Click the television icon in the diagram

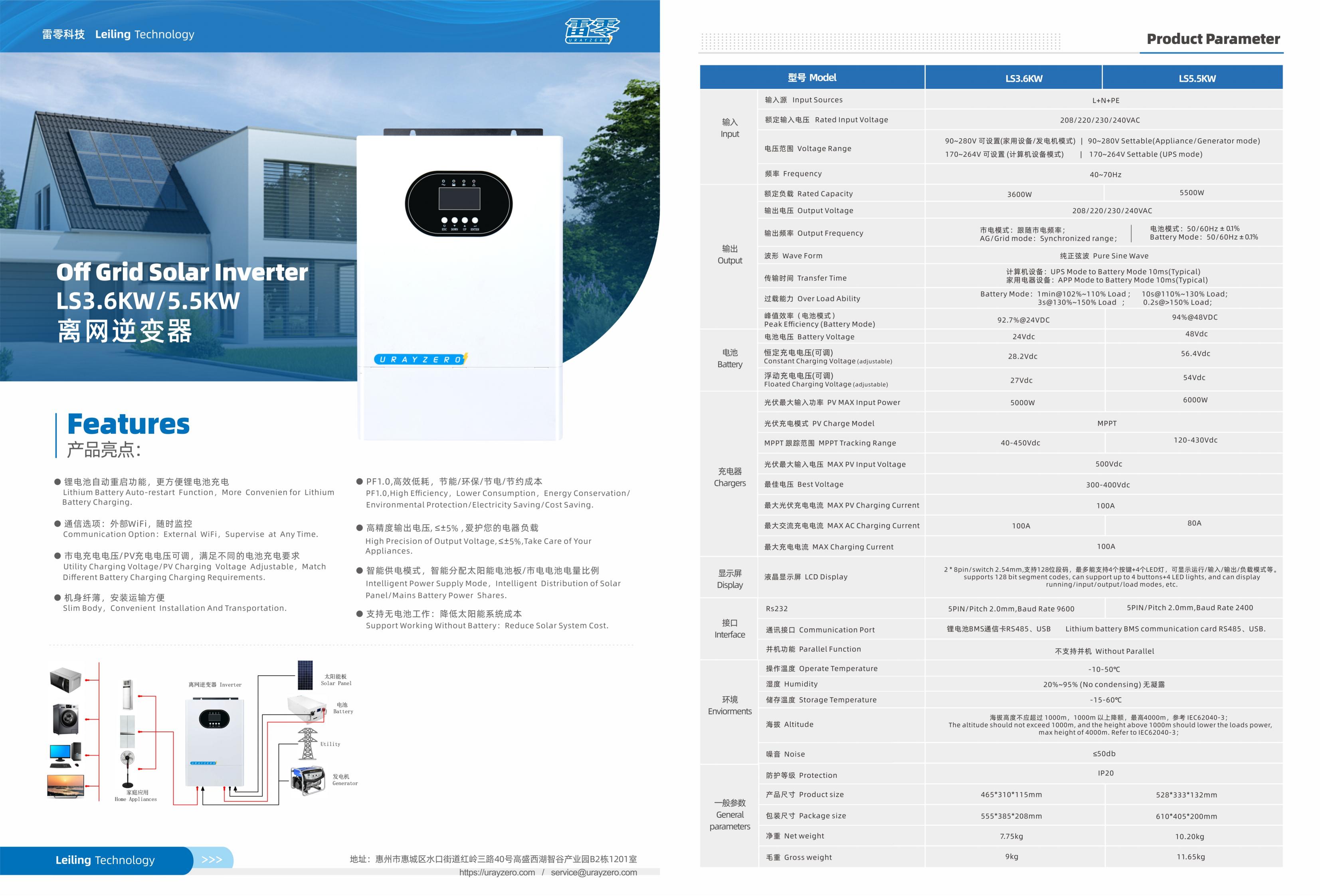(x=66, y=786)
